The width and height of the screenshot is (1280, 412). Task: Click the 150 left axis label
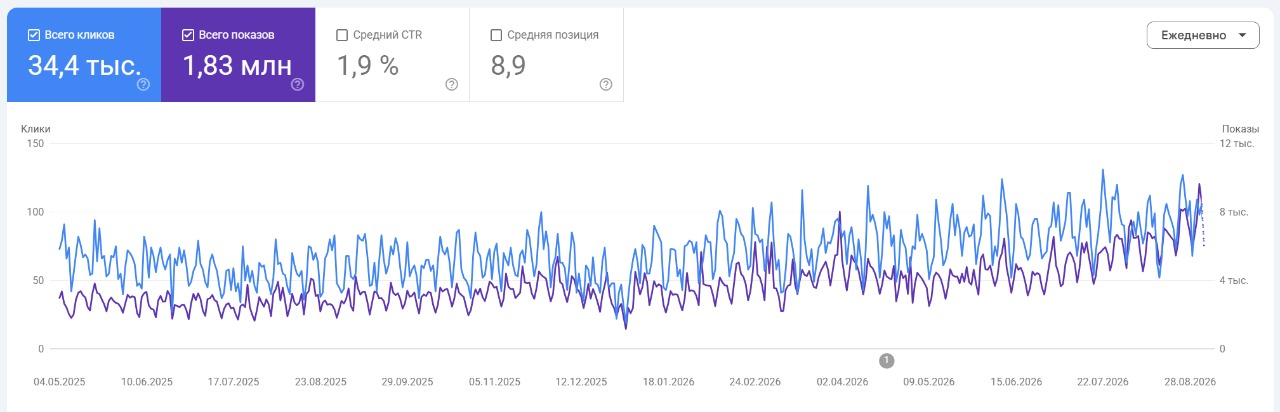click(x=35, y=143)
